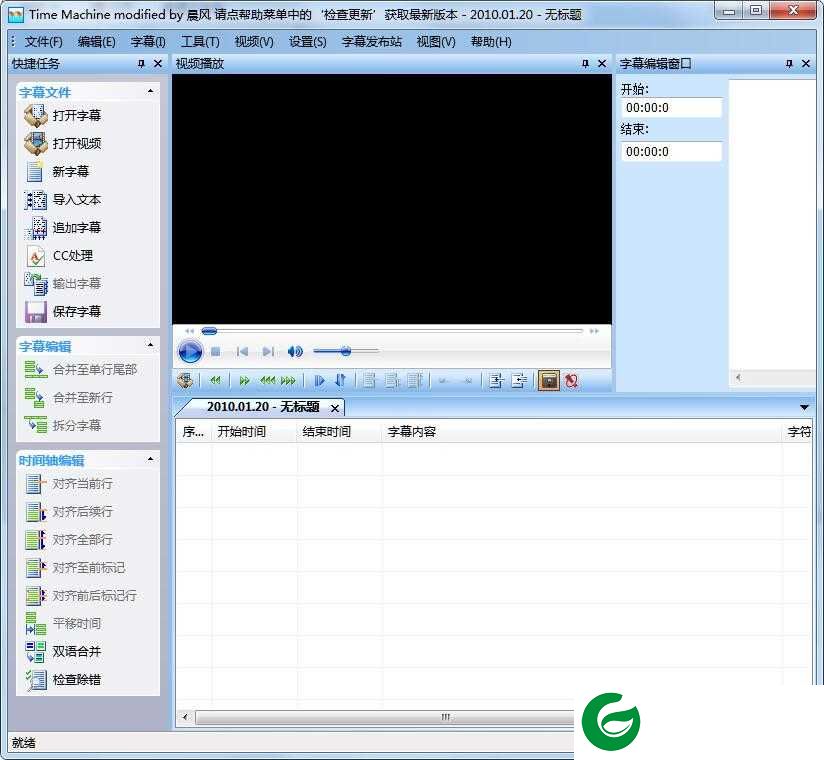Open the 设置(S) menu
Screen dimensions: 824x760
307,42
